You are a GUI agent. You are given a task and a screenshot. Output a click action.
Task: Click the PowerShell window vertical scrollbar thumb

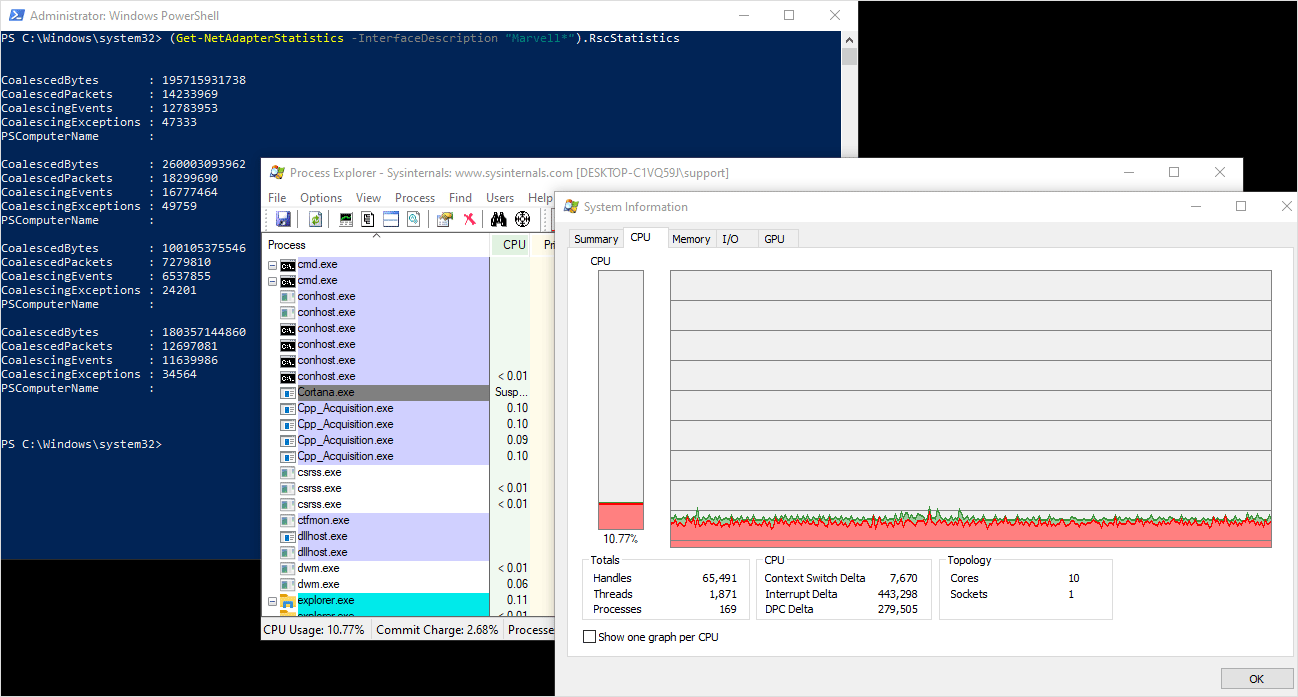coord(849,57)
